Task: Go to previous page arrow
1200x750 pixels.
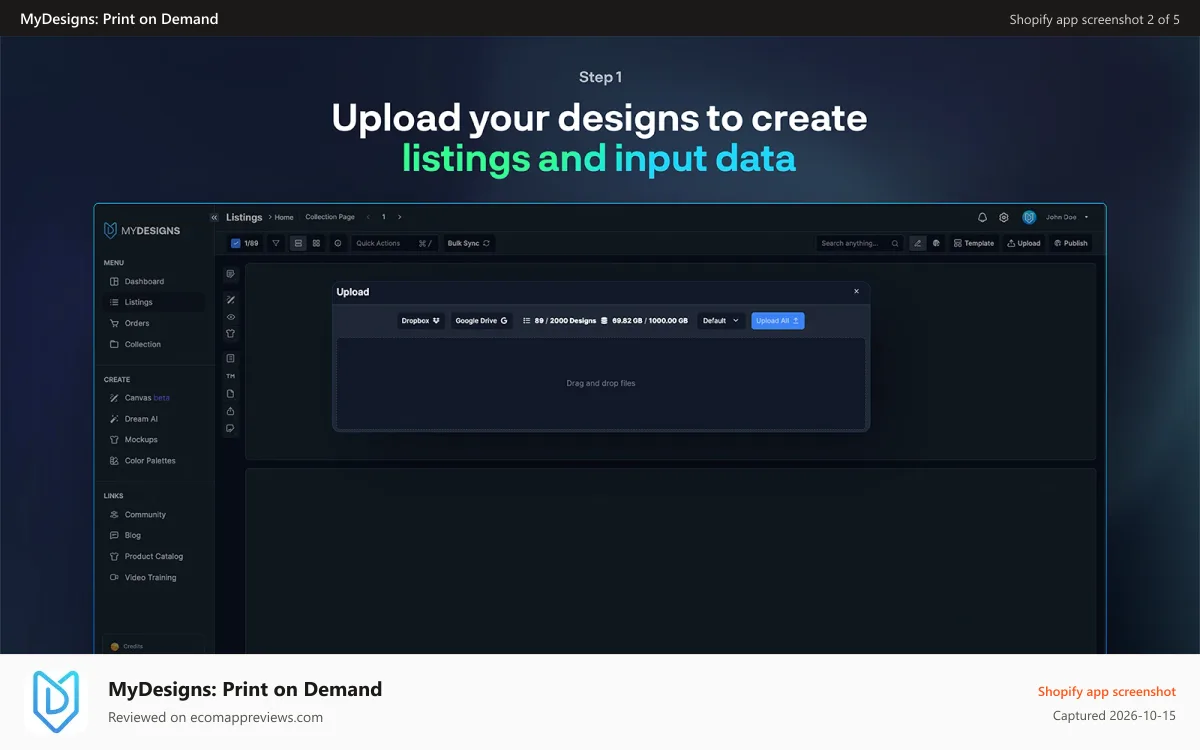Action: click(x=367, y=217)
